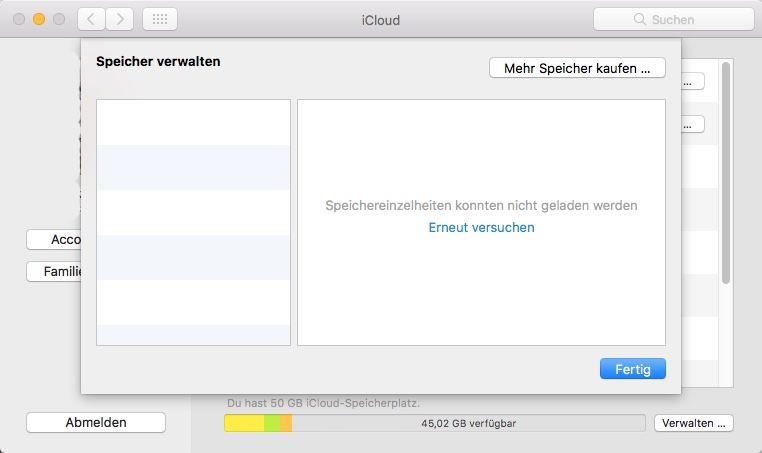Click the orange segment of storage bar
This screenshot has height=453, width=762.
286,423
